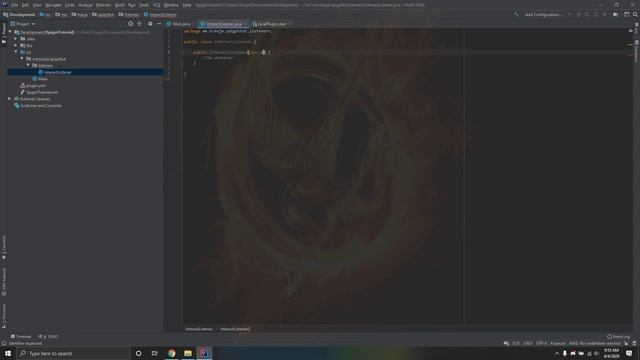Click InteractListener breadcrumb in navigation bar
The image size is (640, 360).
tap(160, 15)
